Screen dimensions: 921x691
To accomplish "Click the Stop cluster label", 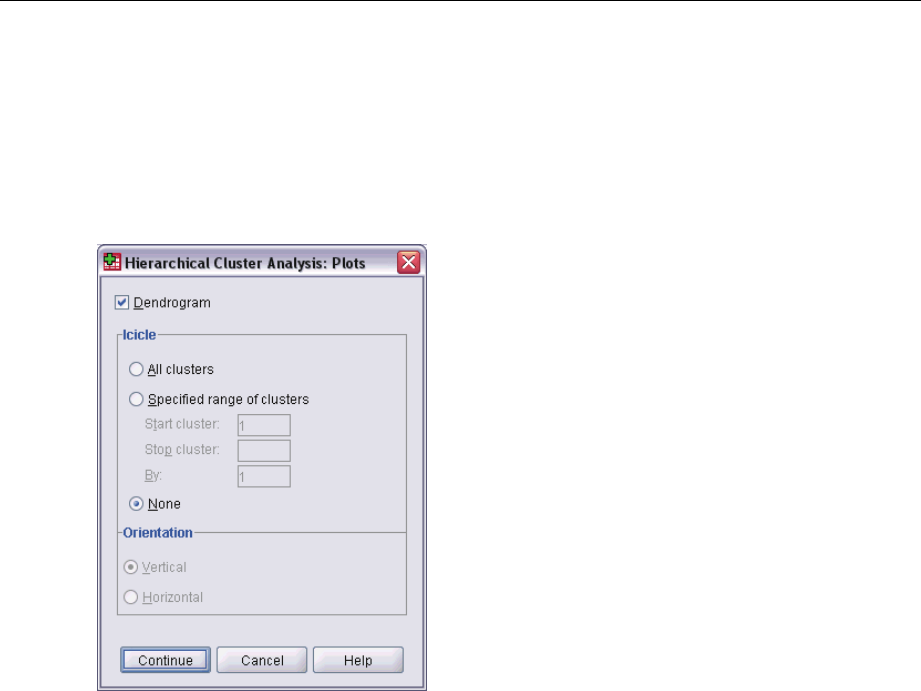I will tap(182, 450).
